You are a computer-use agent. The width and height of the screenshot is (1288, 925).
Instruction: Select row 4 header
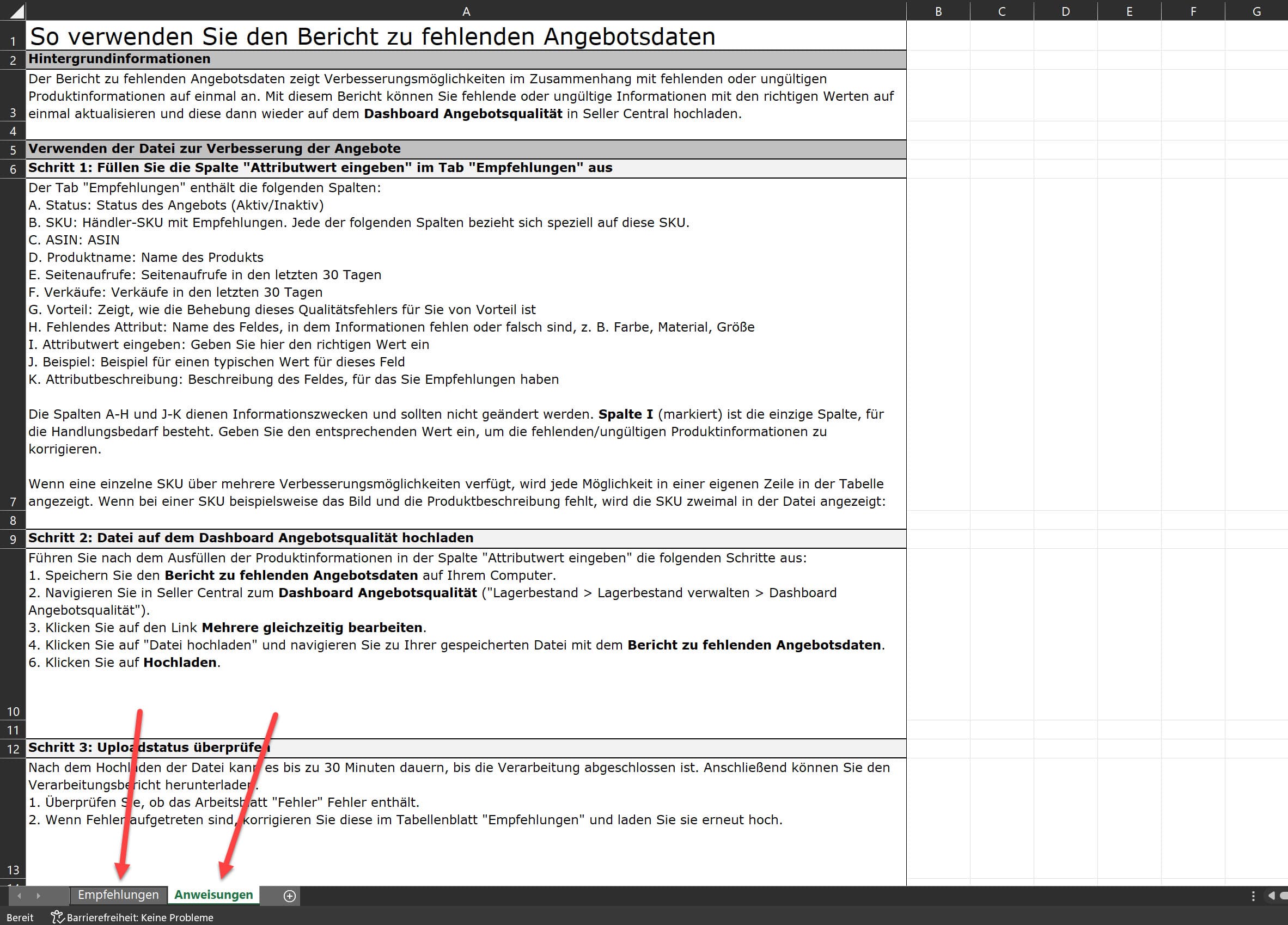[x=13, y=131]
